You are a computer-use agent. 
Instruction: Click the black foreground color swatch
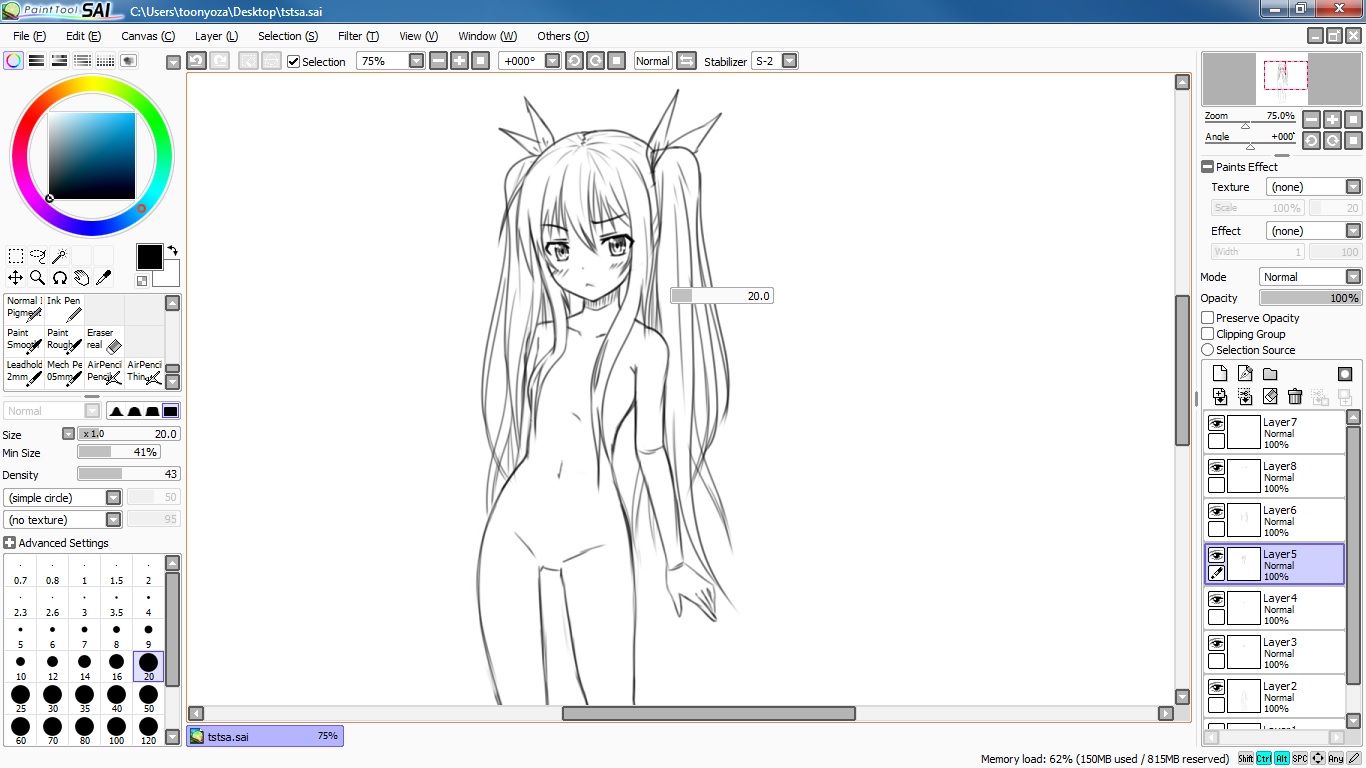(x=150, y=257)
